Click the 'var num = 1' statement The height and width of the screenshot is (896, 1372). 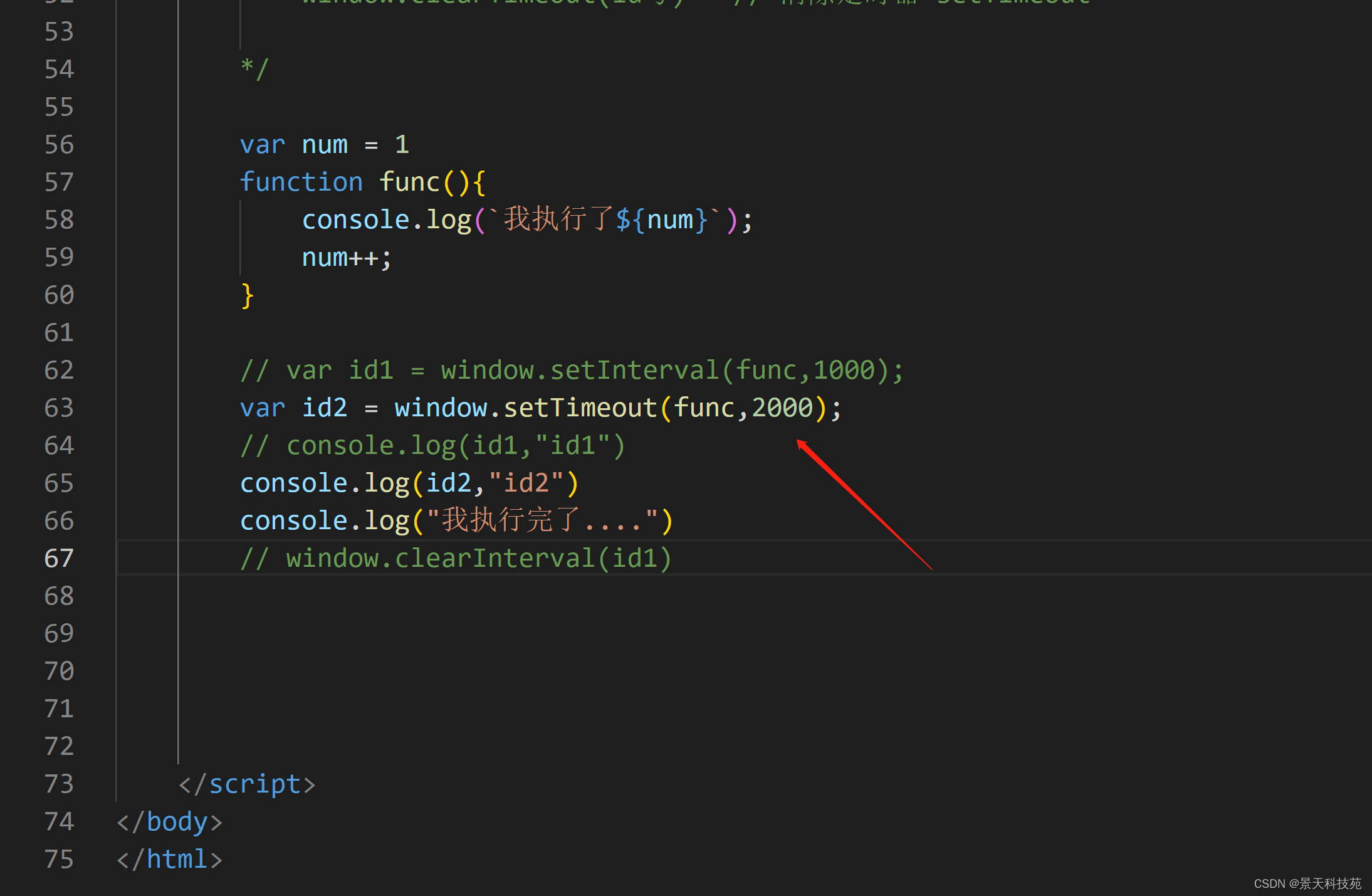pos(325,145)
